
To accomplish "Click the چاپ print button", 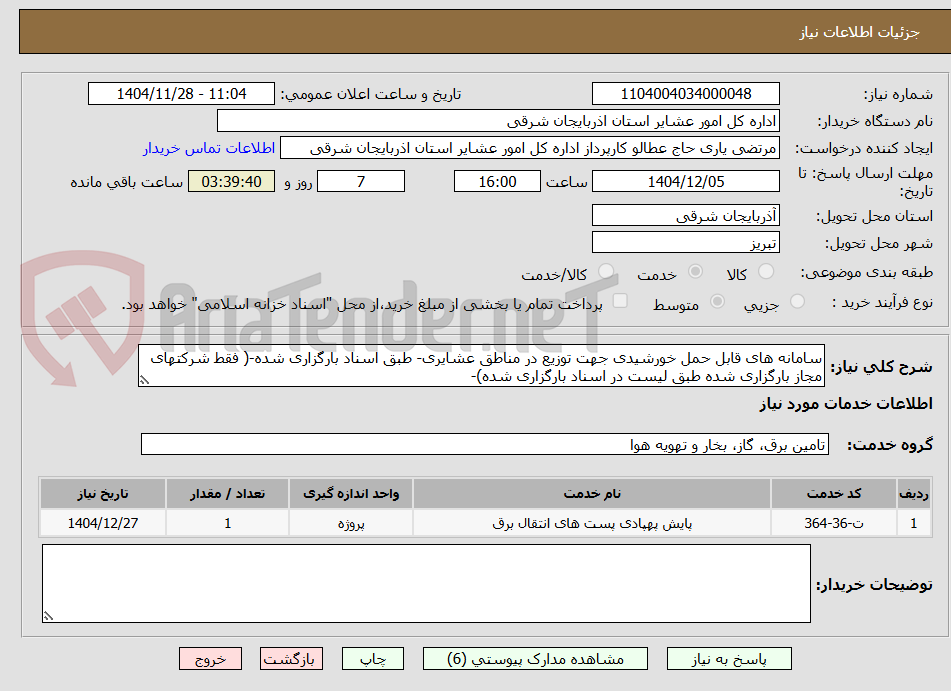I will coord(373,659).
